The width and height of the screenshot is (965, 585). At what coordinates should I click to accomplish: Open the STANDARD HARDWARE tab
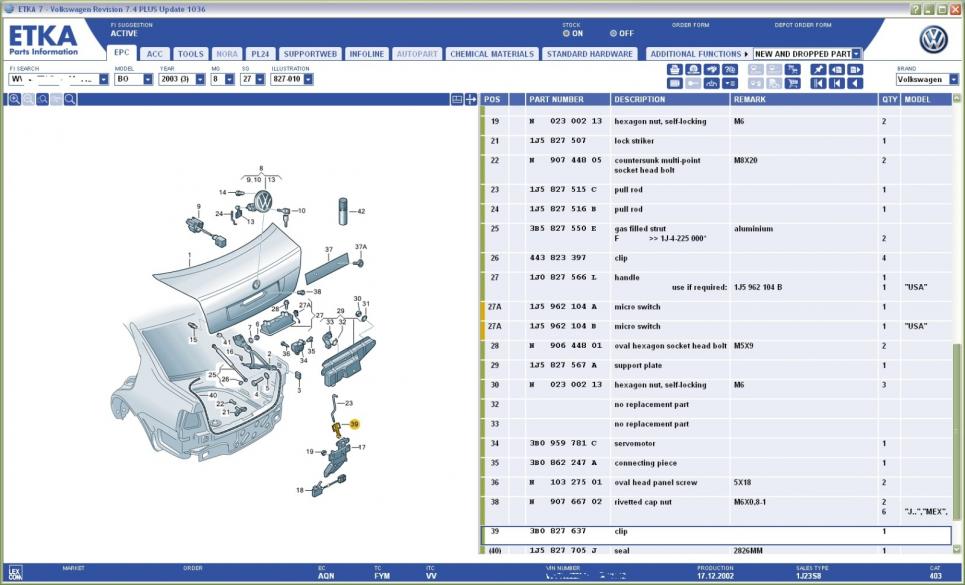click(x=590, y=54)
